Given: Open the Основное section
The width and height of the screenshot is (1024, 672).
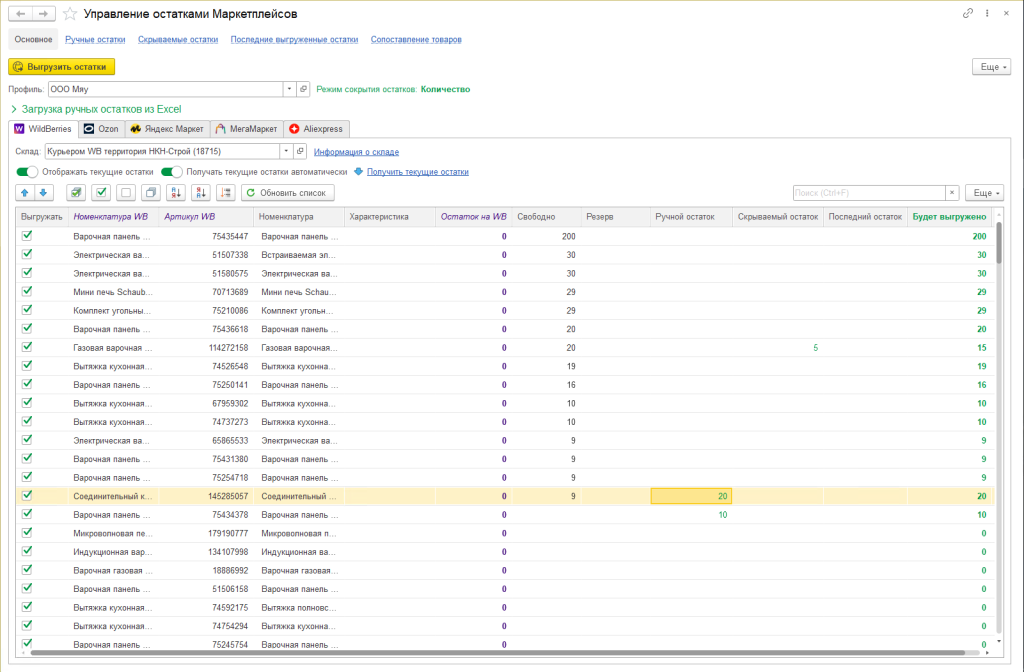Looking at the screenshot, I should [33, 39].
